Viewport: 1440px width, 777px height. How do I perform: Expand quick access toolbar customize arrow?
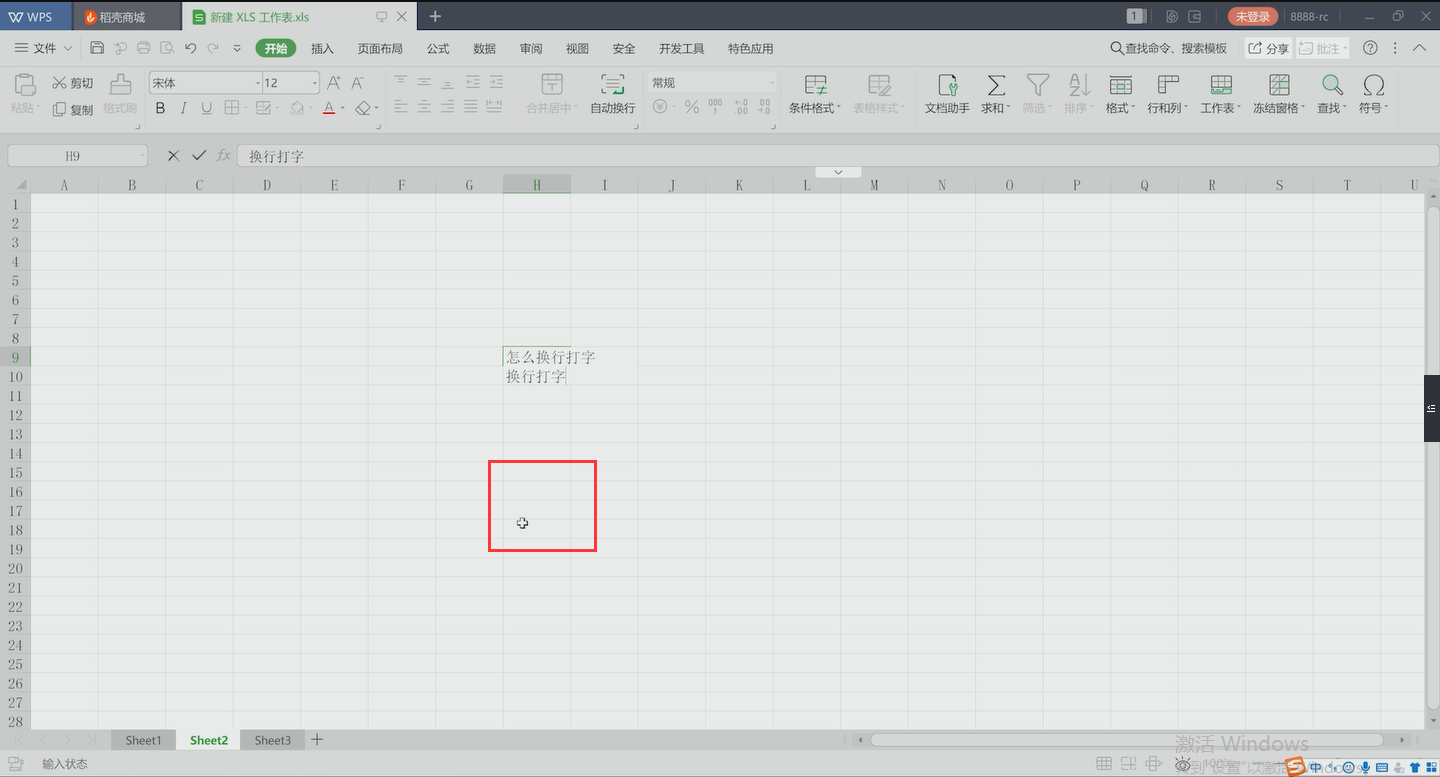point(237,48)
